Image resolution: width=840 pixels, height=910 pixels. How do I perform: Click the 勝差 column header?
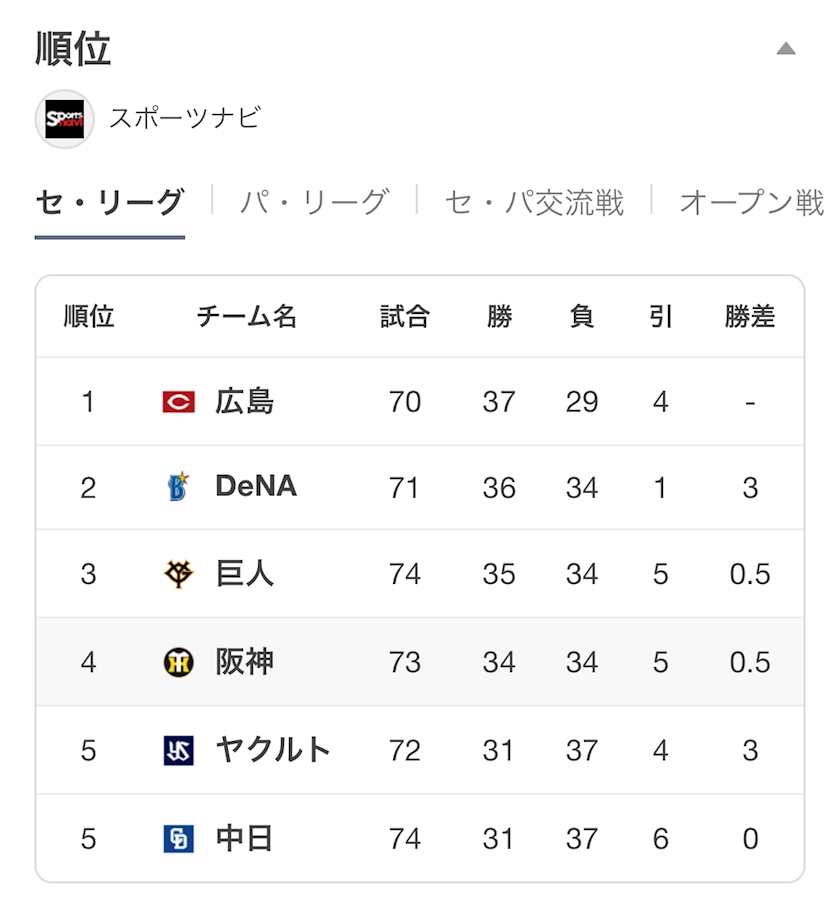[x=750, y=317]
